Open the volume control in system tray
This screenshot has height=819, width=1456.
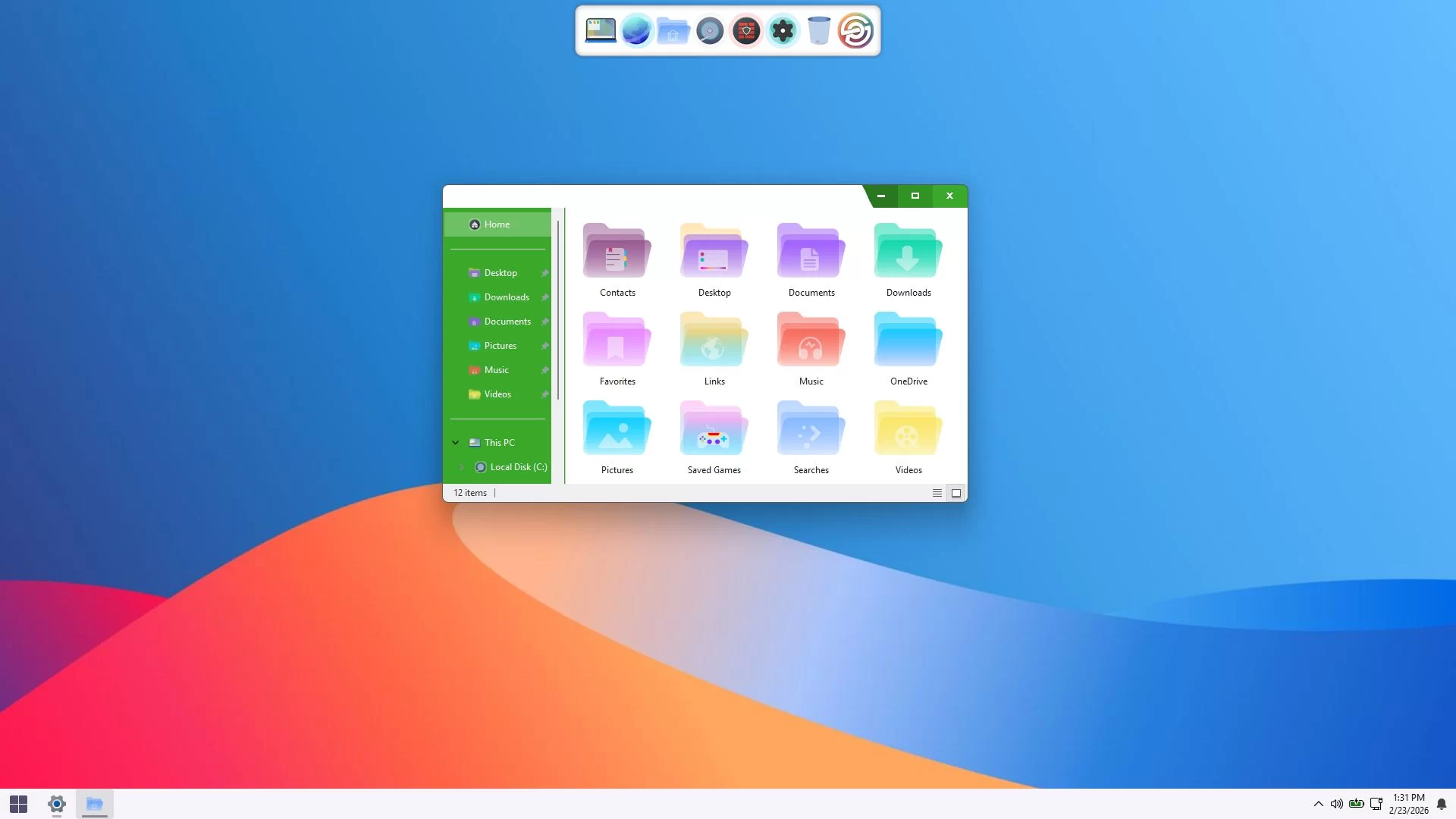[1337, 804]
